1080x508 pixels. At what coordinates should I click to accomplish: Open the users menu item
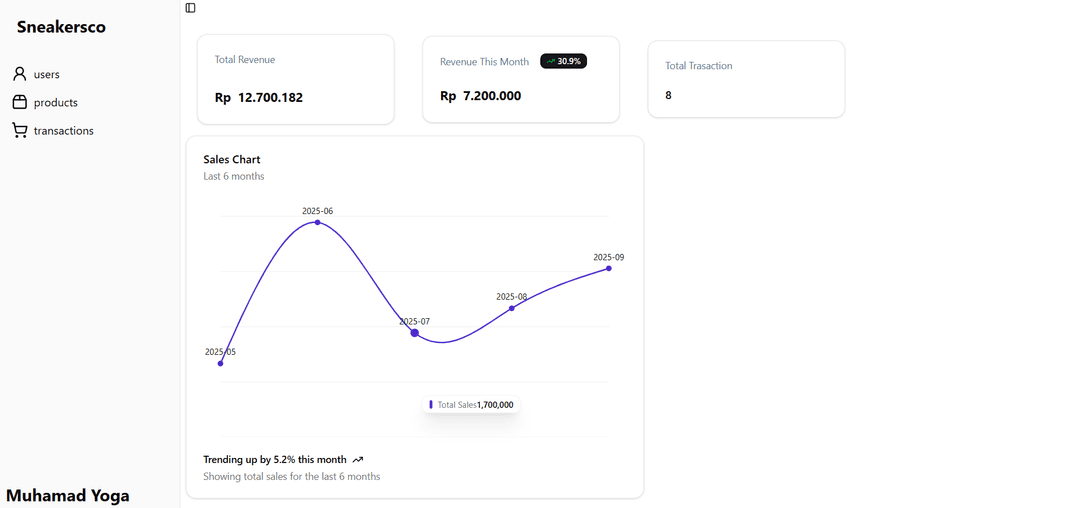pos(47,75)
